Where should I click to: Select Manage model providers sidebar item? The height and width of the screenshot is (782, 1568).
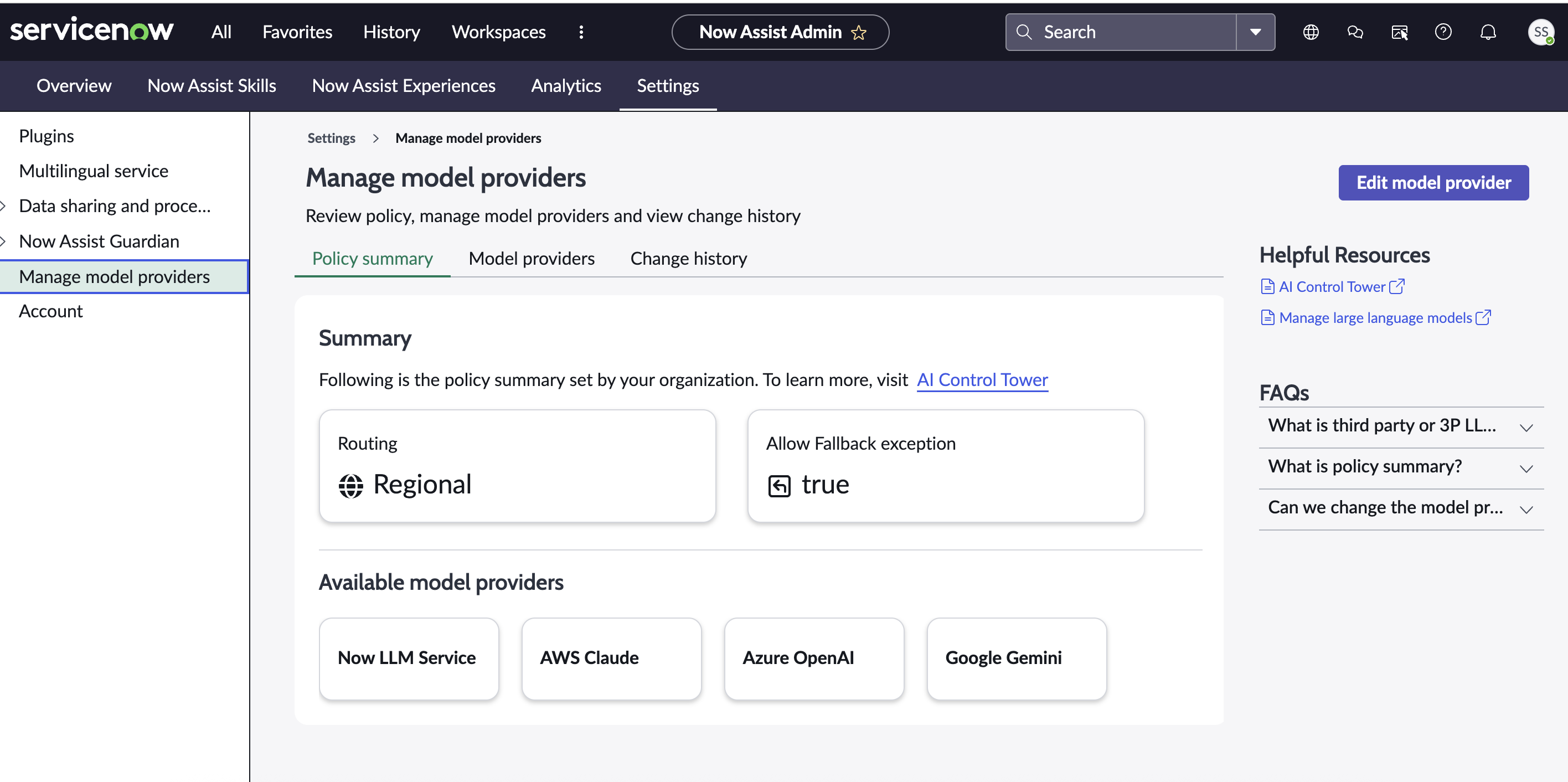pos(124,276)
